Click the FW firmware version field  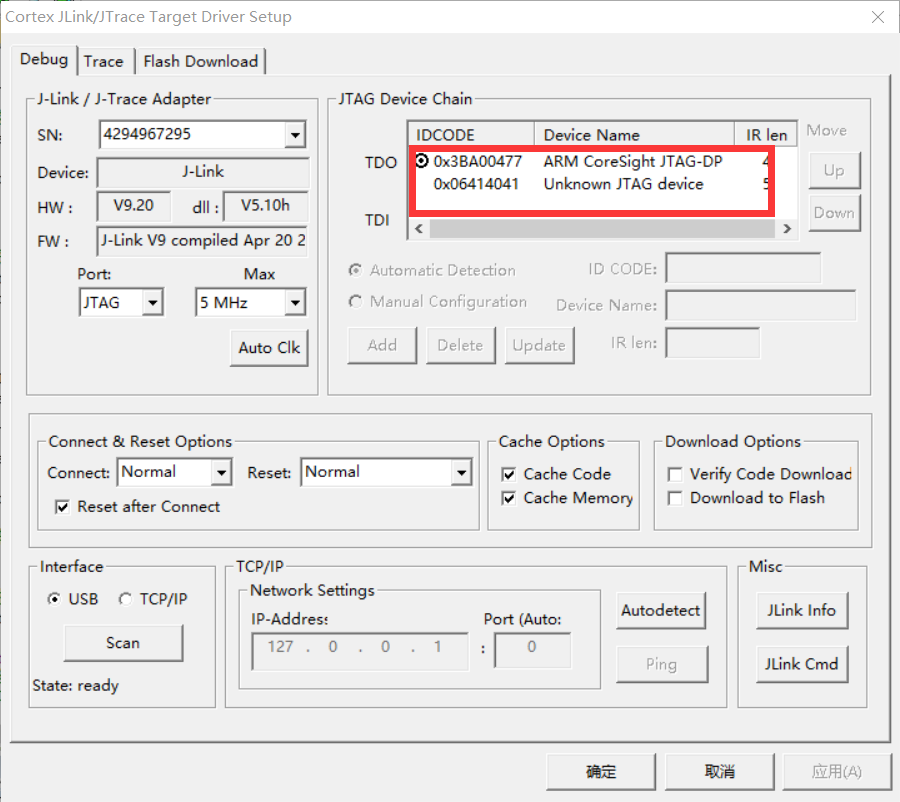[x=203, y=241]
